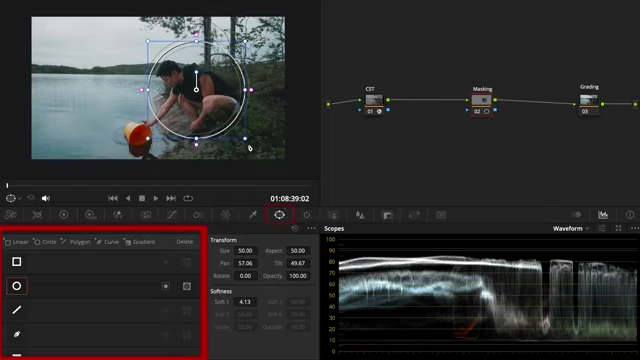Open the Curves palette
Screen dimensions: 640x360
pos(172,215)
